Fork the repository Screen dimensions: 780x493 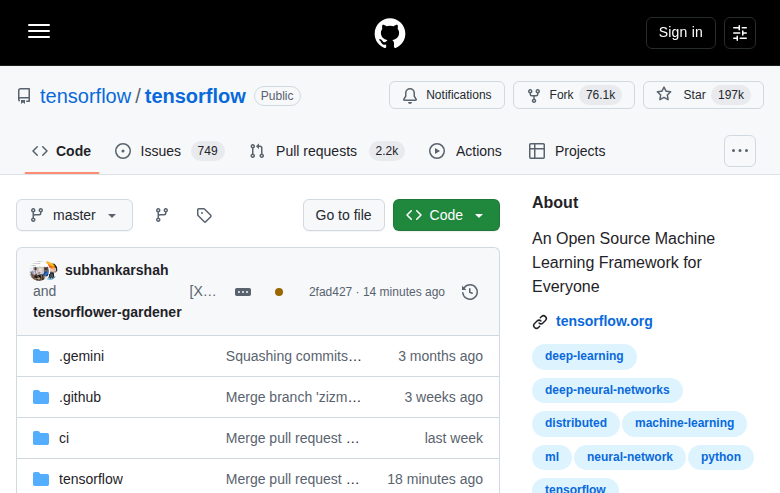pos(574,95)
